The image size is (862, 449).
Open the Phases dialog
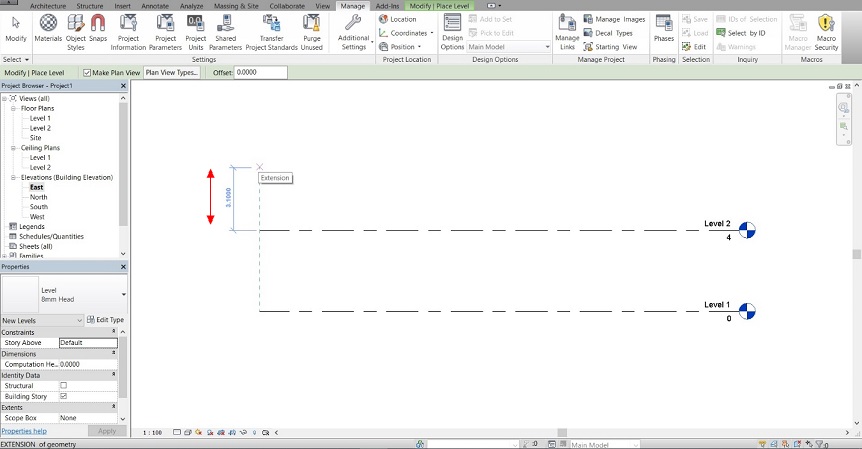(x=663, y=28)
